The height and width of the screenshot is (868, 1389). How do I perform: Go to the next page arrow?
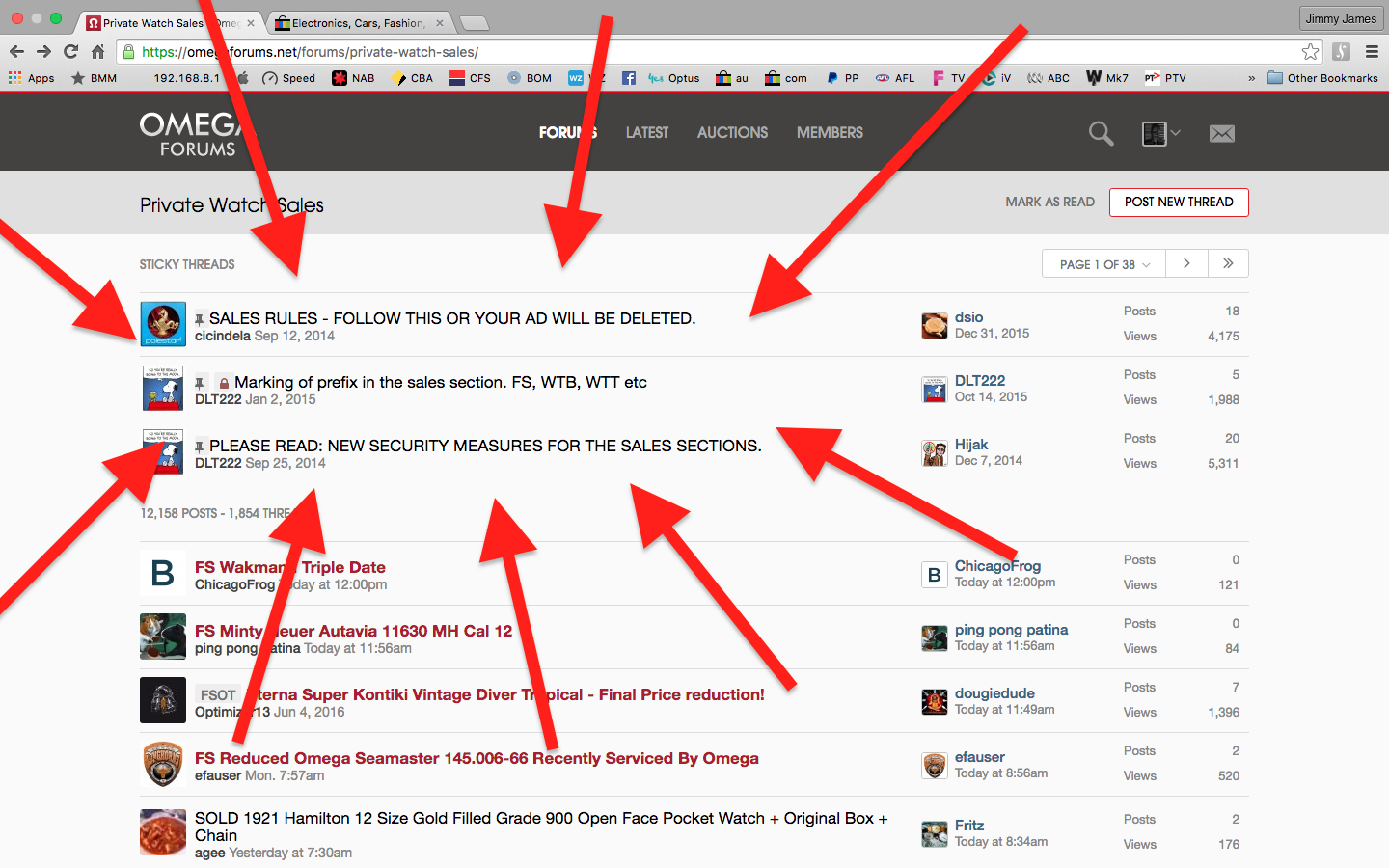click(1186, 263)
